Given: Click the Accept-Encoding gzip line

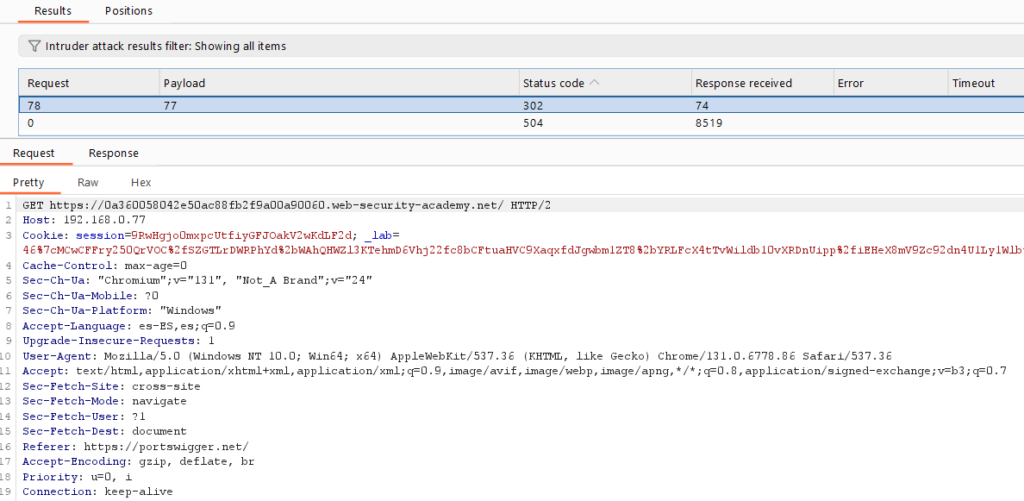Looking at the screenshot, I should click(138, 462).
